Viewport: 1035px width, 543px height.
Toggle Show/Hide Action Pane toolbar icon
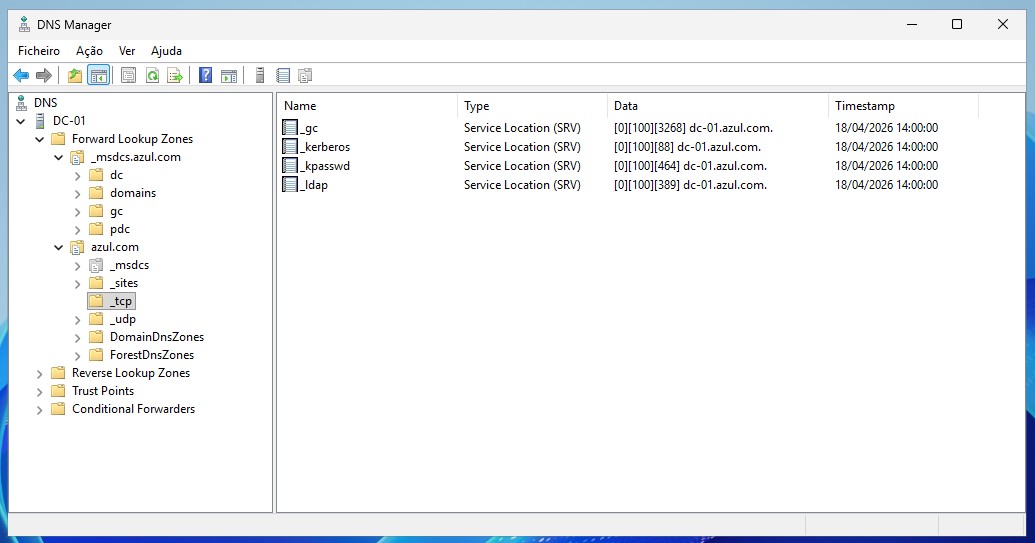tap(229, 76)
